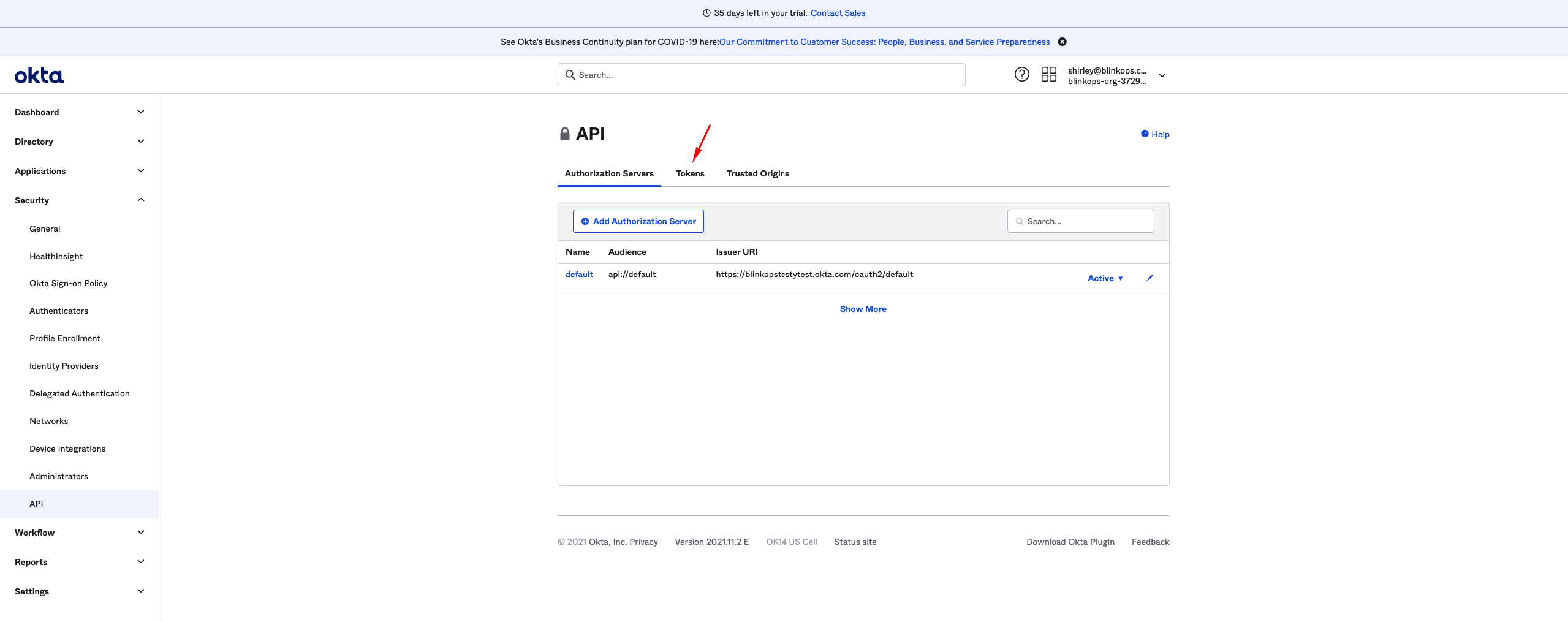
Task: Open Networks in sidebar
Action: [x=48, y=421]
